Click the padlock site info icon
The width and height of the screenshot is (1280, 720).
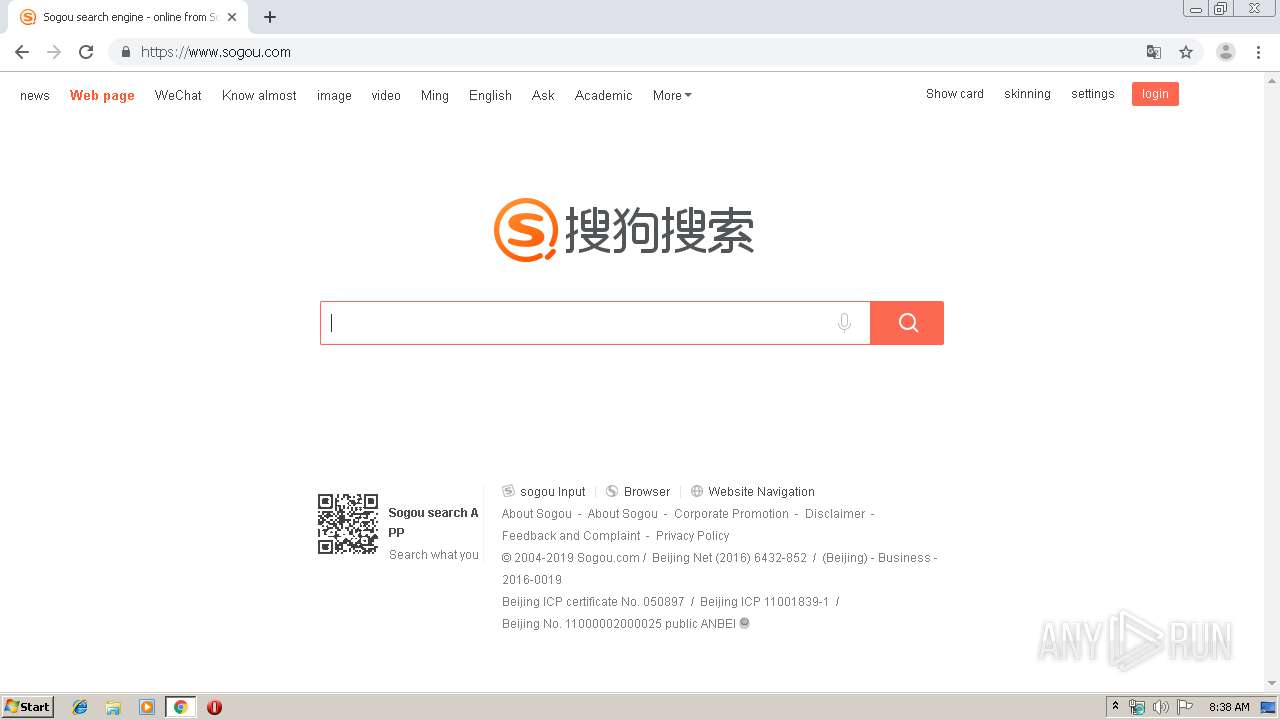pyautogui.click(x=125, y=52)
